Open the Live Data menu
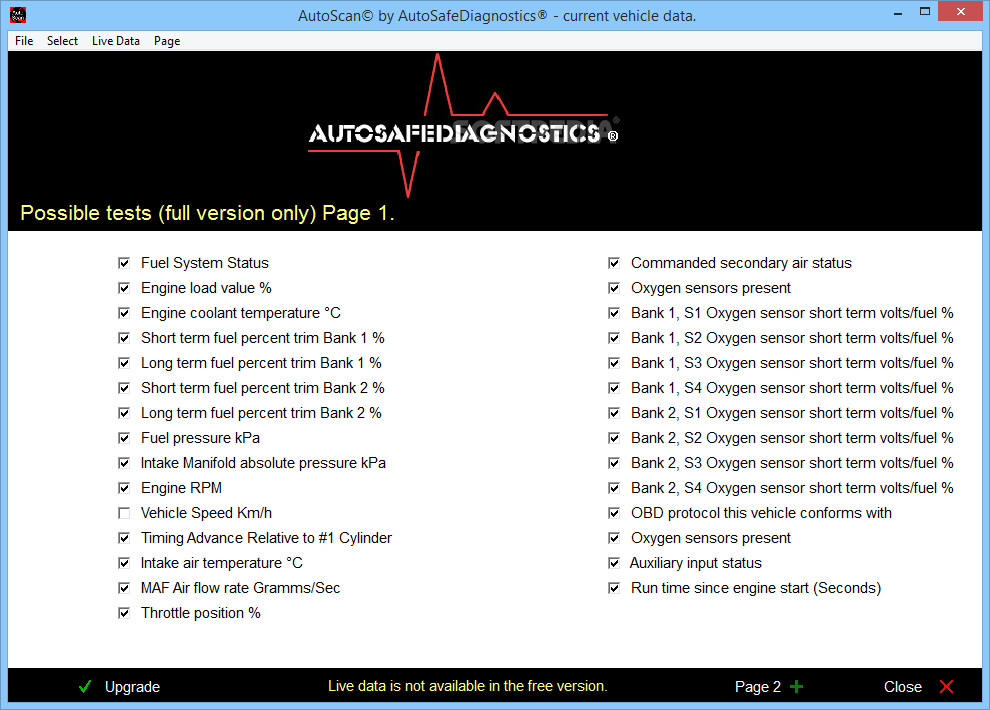 tap(115, 41)
